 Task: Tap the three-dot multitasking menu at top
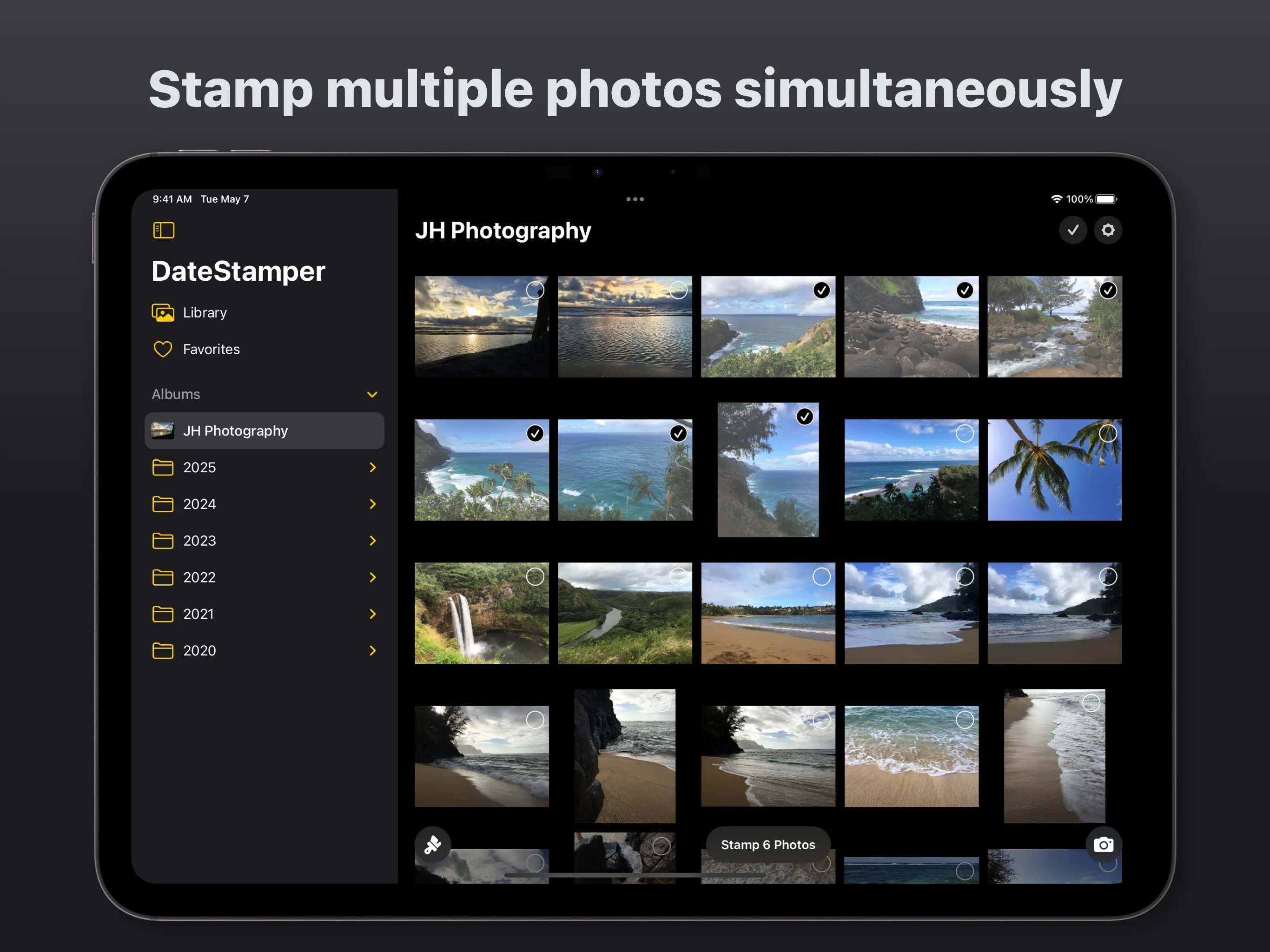point(635,199)
